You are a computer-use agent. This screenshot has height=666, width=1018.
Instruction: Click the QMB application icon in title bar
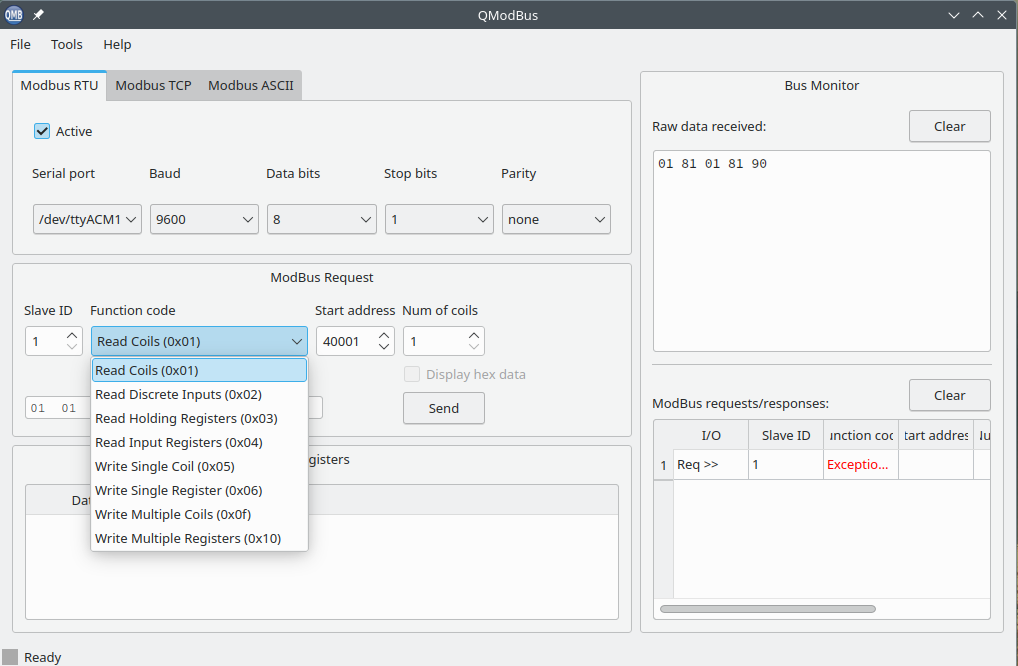tap(14, 14)
